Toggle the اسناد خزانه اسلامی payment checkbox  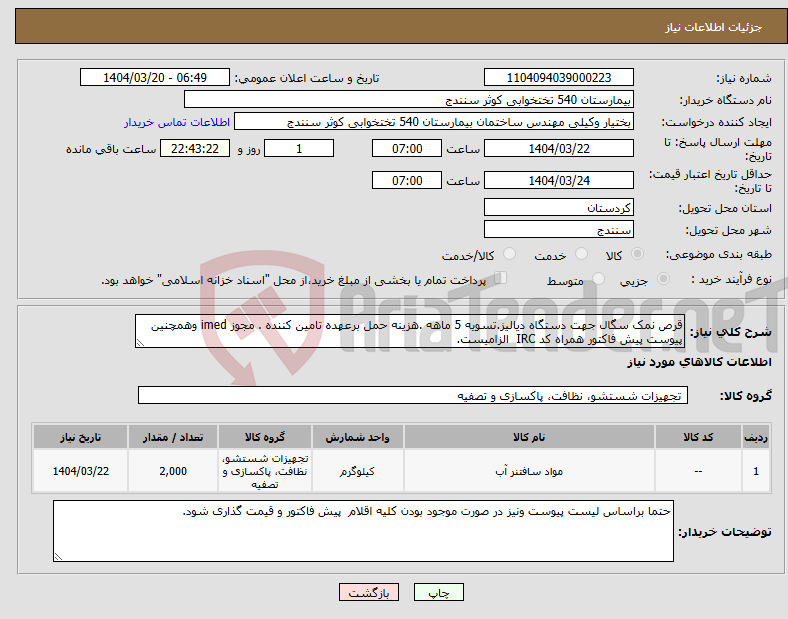(x=500, y=278)
